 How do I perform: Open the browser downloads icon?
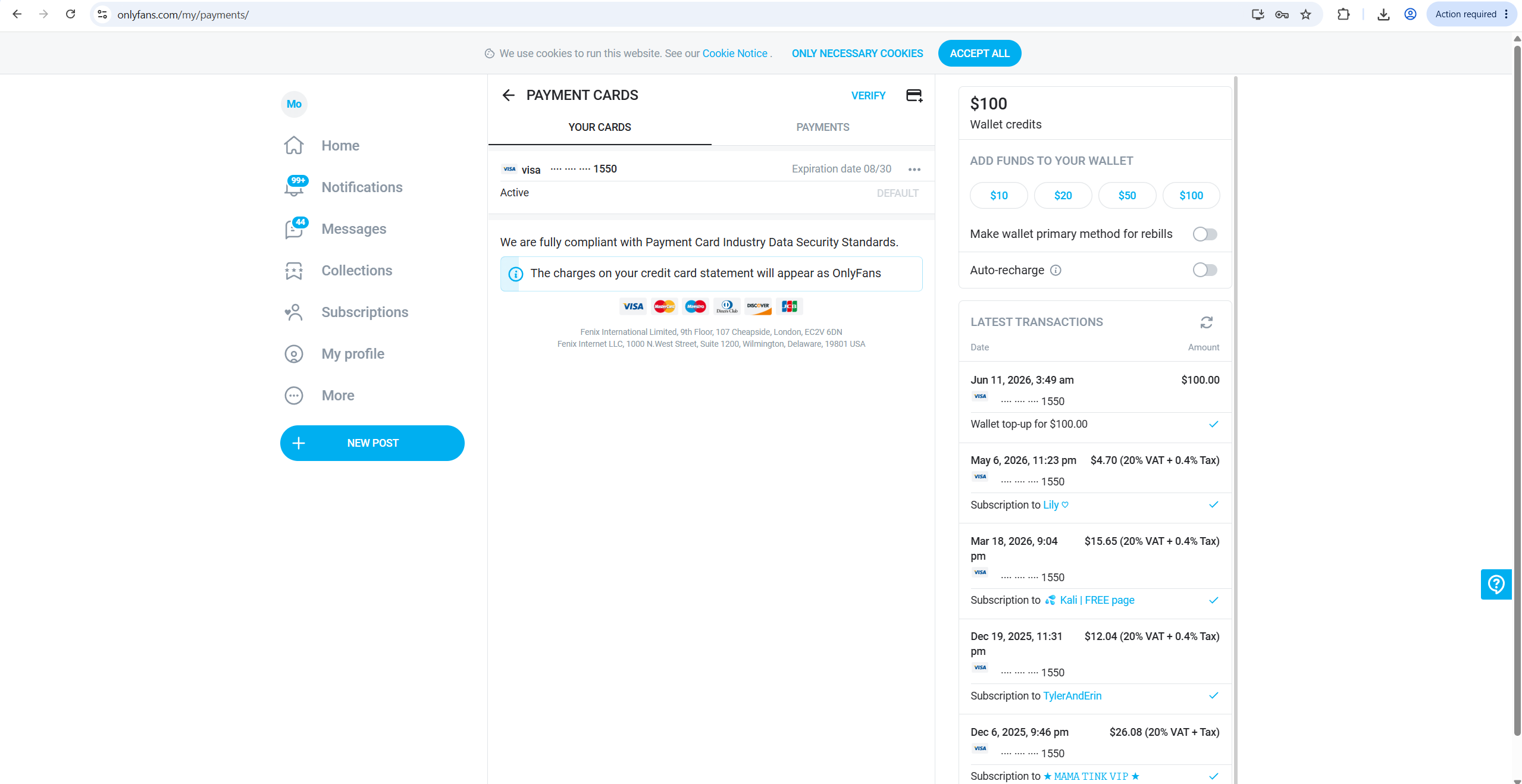point(1383,14)
